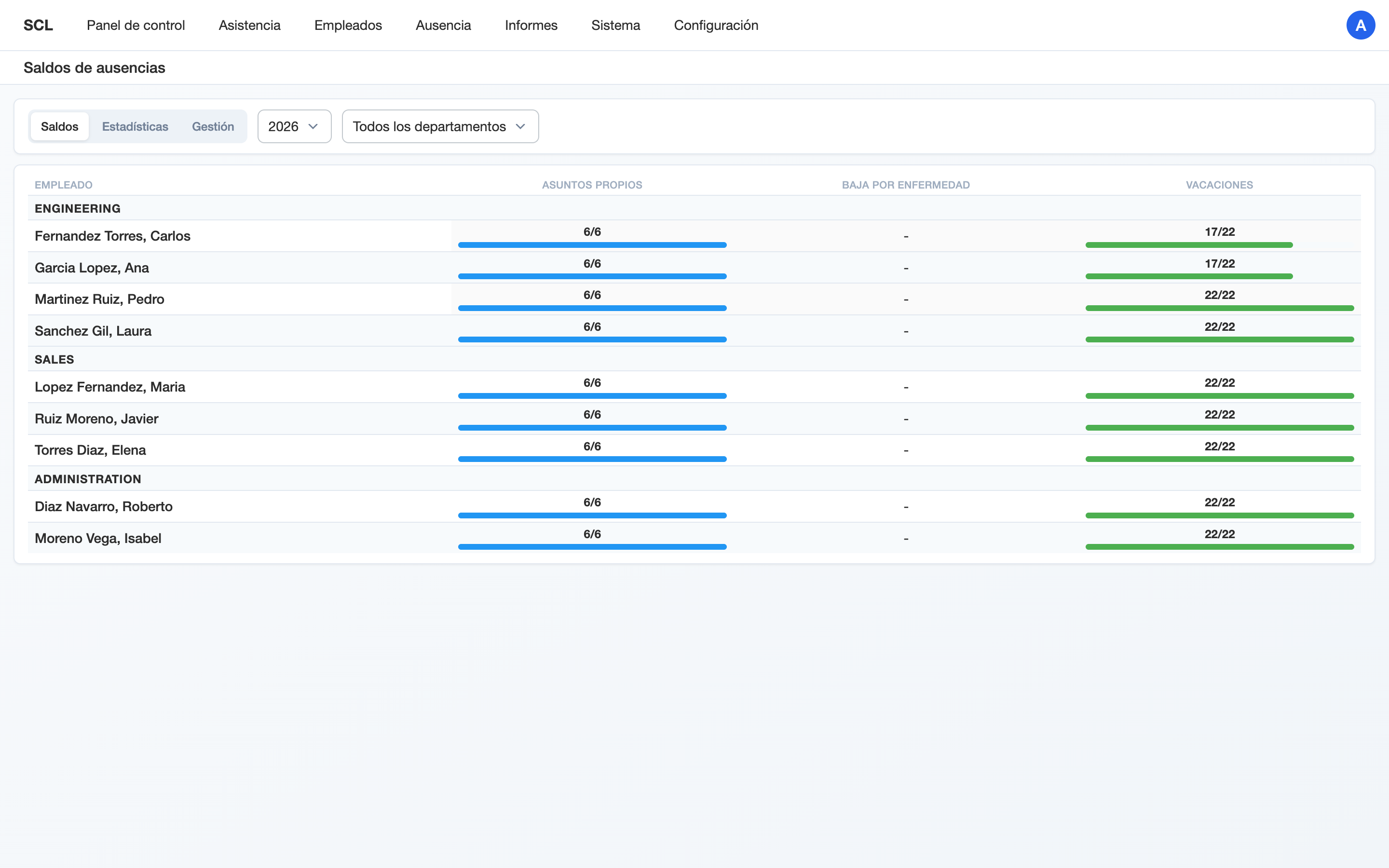Navigate to Panel de control

[x=136, y=25]
